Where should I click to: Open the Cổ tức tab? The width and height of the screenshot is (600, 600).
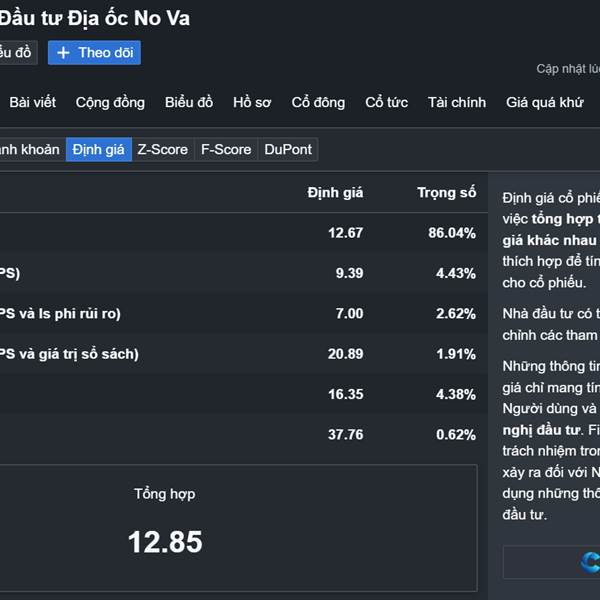click(x=386, y=103)
